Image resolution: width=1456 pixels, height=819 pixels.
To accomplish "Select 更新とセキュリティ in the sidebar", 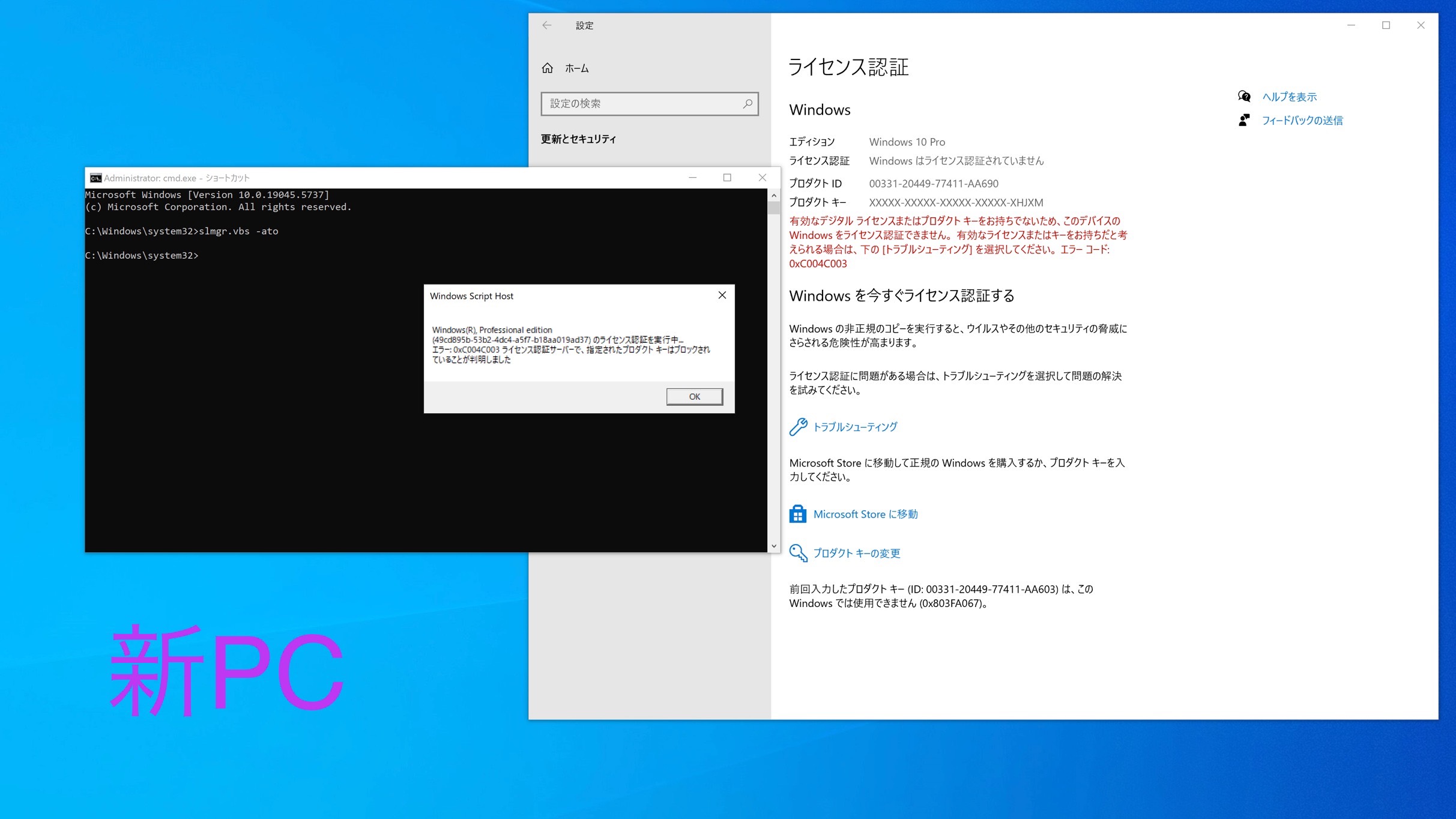I will pos(578,139).
